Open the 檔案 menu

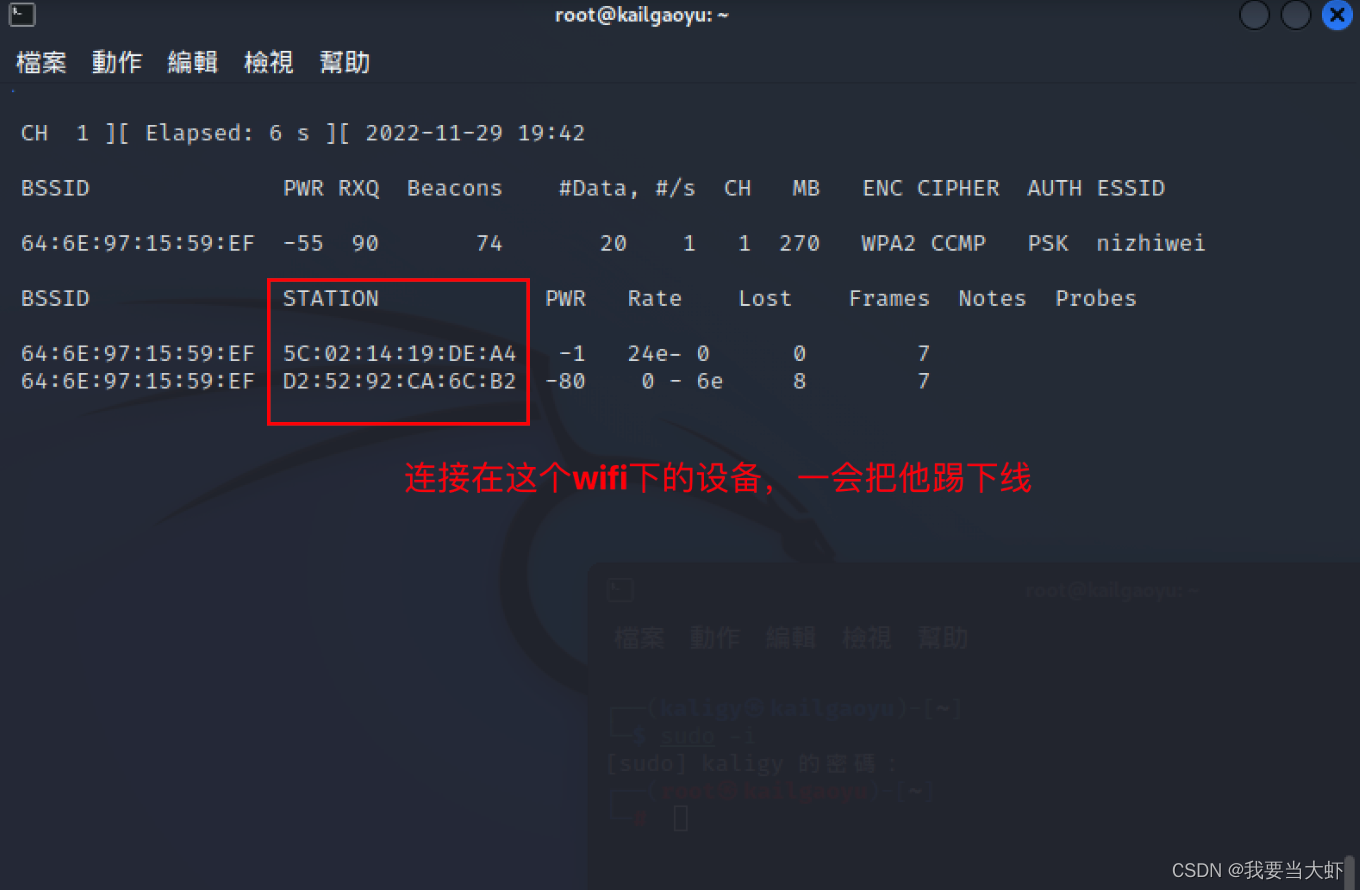click(x=41, y=63)
